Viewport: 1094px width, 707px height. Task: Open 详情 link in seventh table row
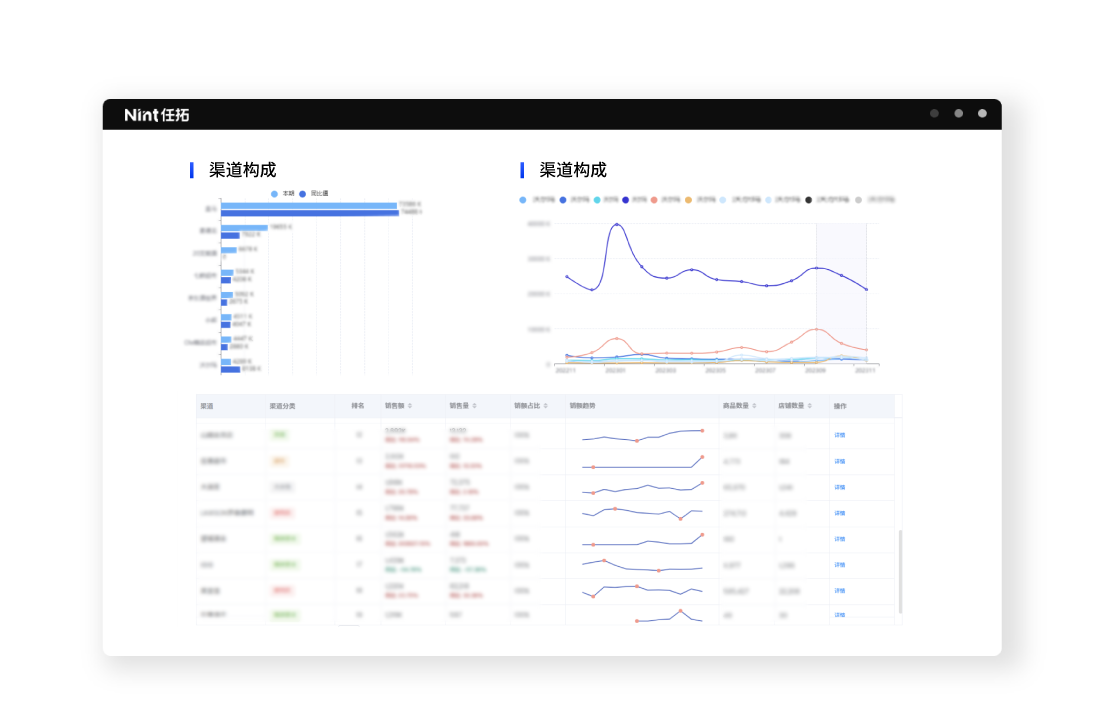pyautogui.click(x=839, y=590)
